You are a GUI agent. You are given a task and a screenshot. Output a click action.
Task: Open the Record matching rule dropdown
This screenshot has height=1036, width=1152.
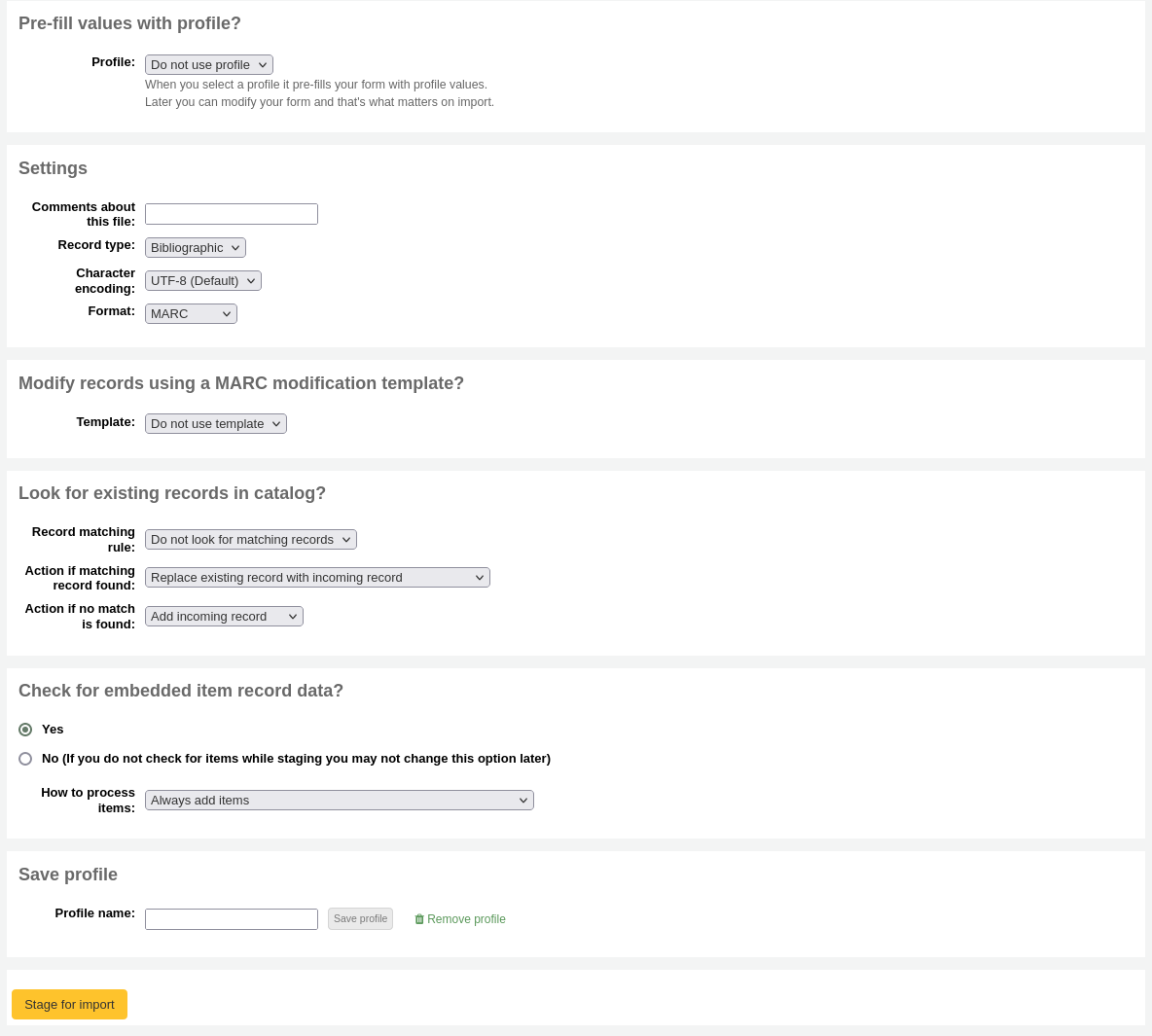250,539
